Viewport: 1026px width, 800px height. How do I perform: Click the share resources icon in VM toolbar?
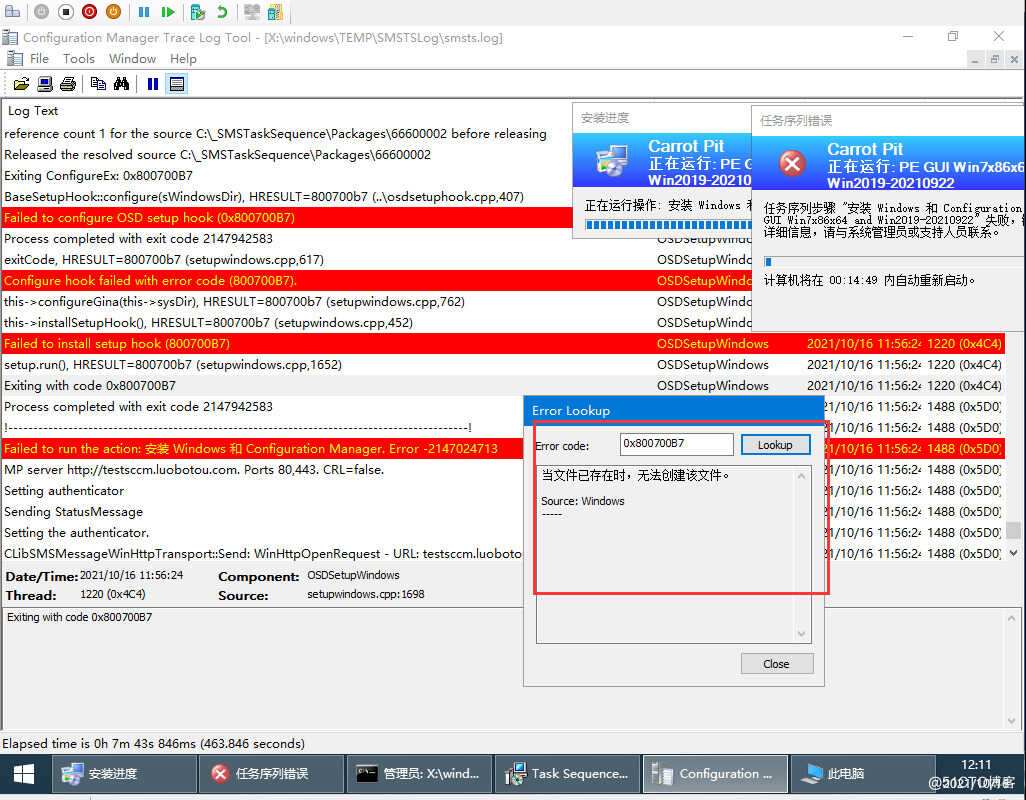click(275, 12)
